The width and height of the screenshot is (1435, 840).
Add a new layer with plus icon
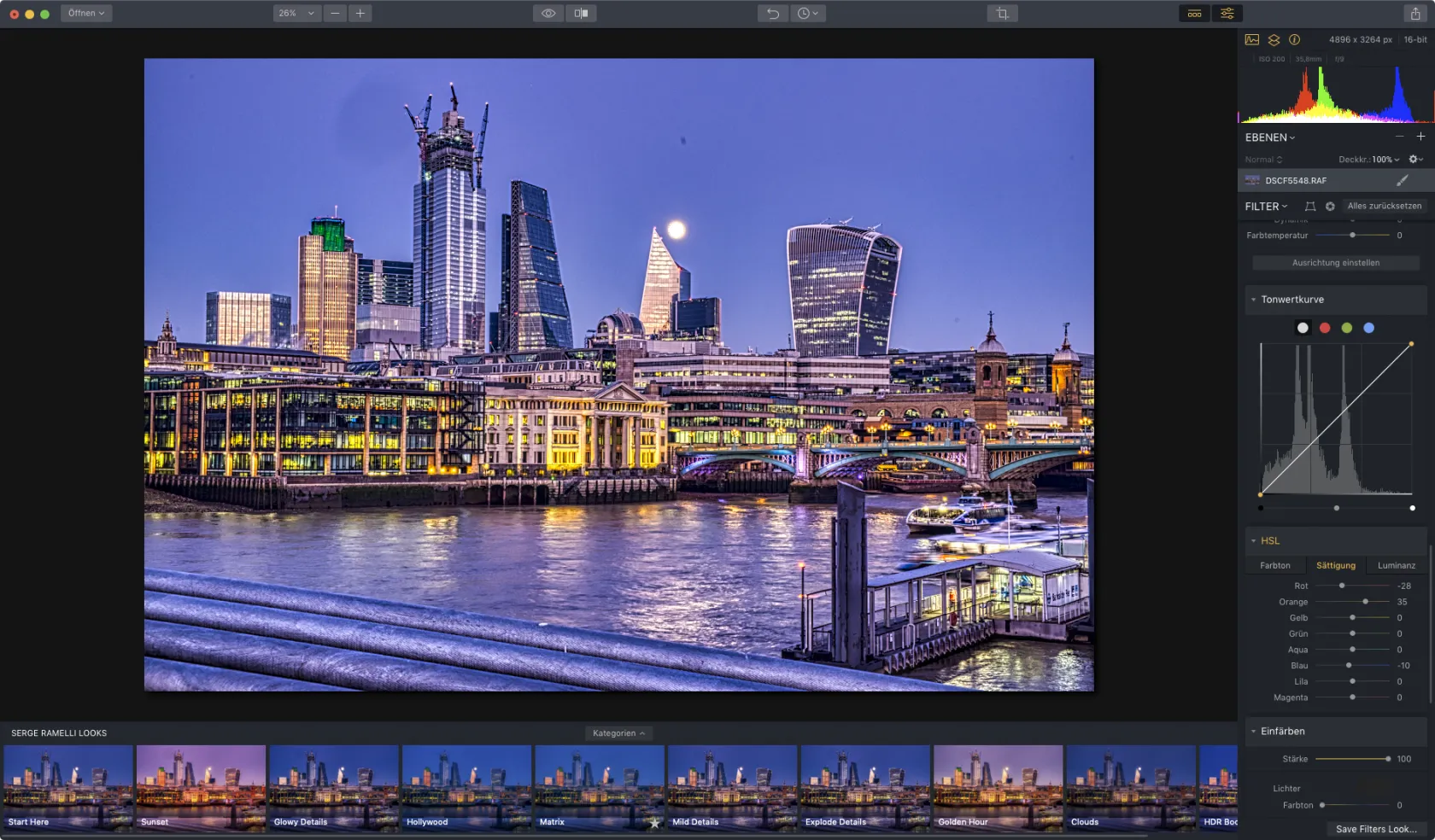(1420, 137)
